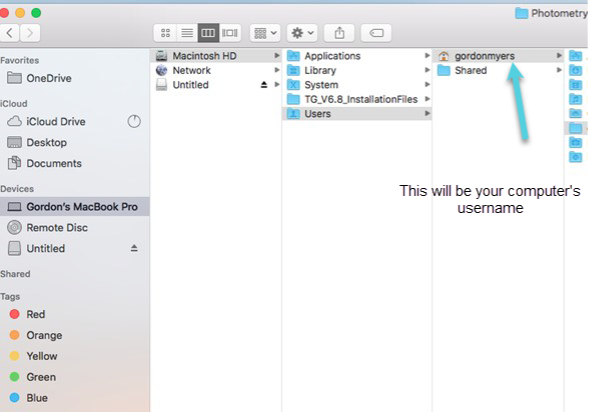Select the Red tag

[35, 314]
